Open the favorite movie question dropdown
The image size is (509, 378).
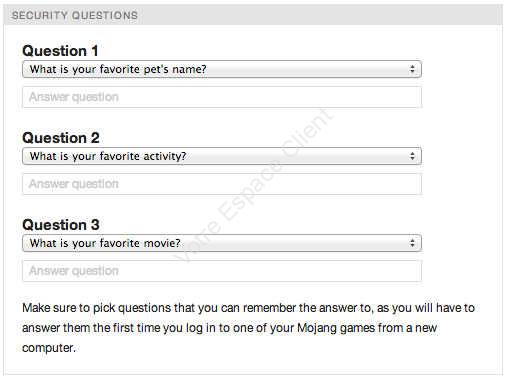click(x=222, y=243)
